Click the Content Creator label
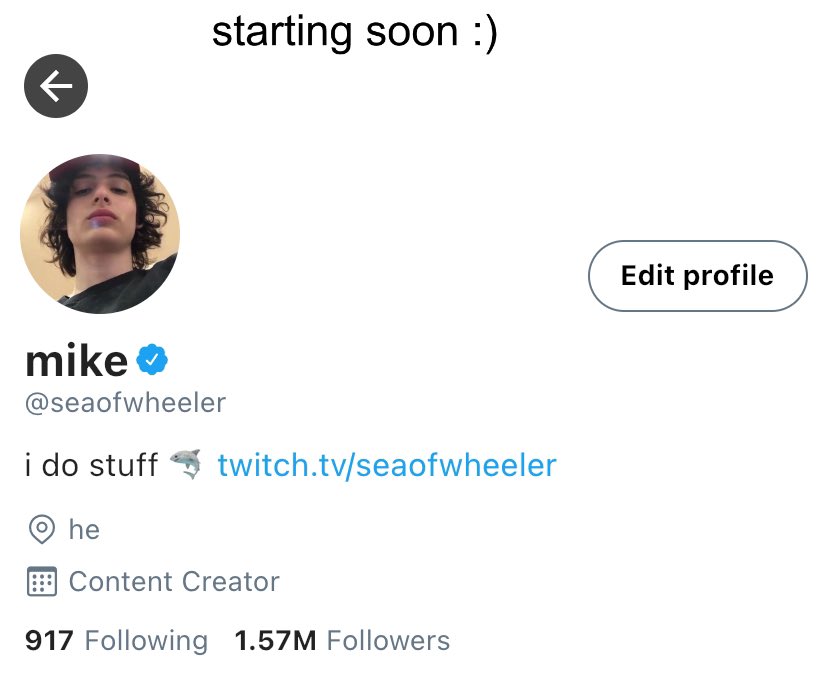 (x=174, y=582)
